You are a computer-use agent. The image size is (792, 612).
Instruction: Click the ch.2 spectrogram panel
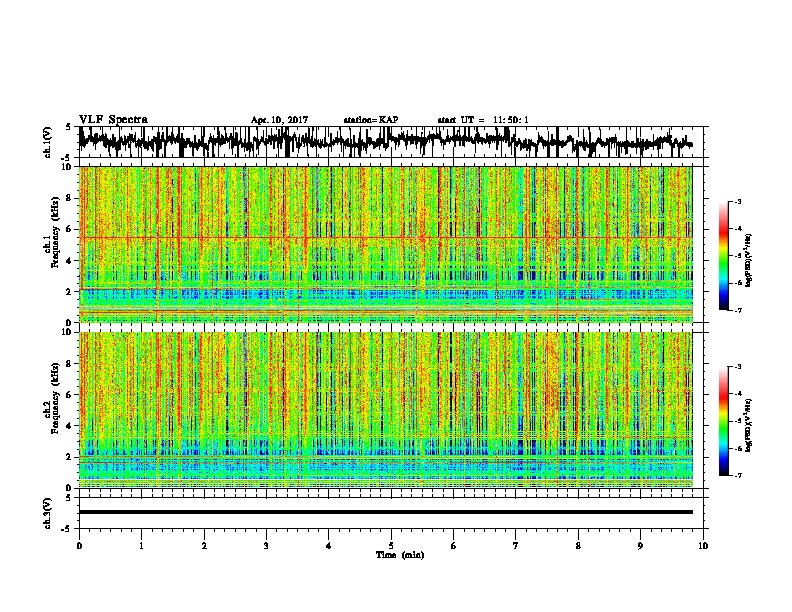[x=386, y=410]
